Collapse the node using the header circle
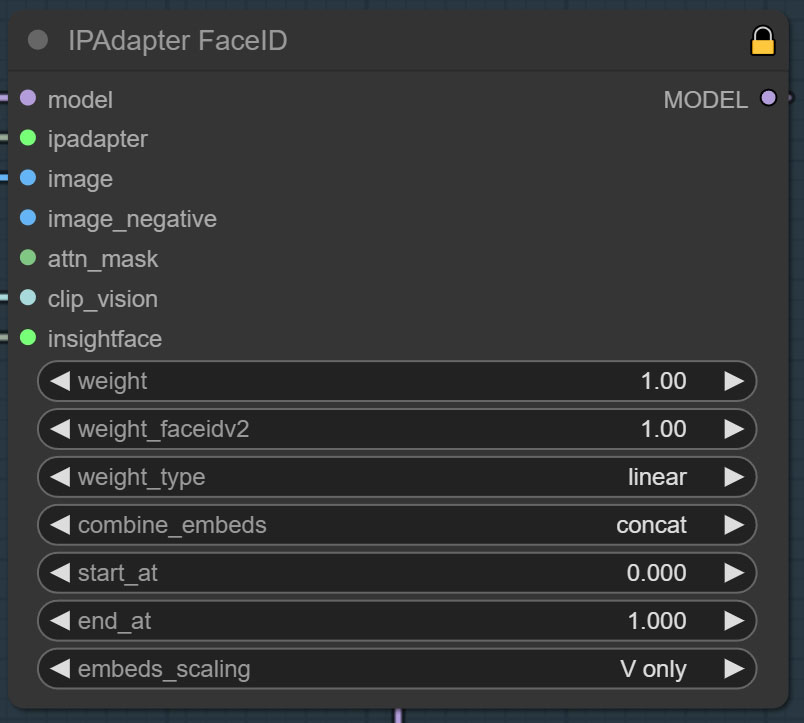This screenshot has width=804, height=723. click(38, 41)
